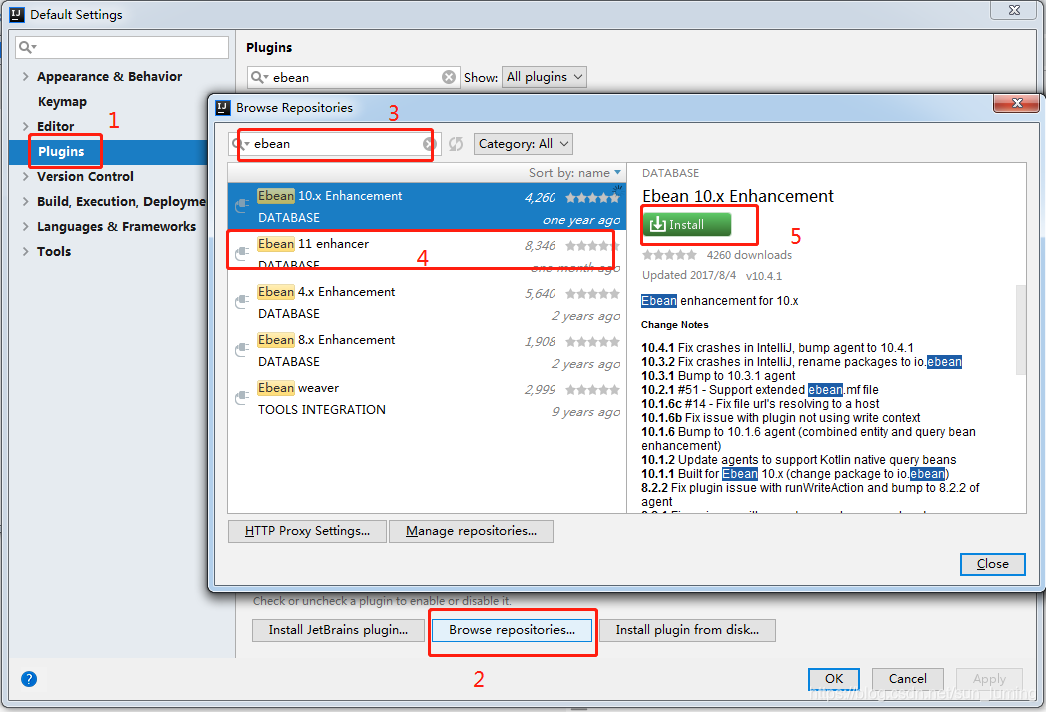The height and width of the screenshot is (712, 1046).
Task: Select Editor in settings tree
Action: (55, 126)
